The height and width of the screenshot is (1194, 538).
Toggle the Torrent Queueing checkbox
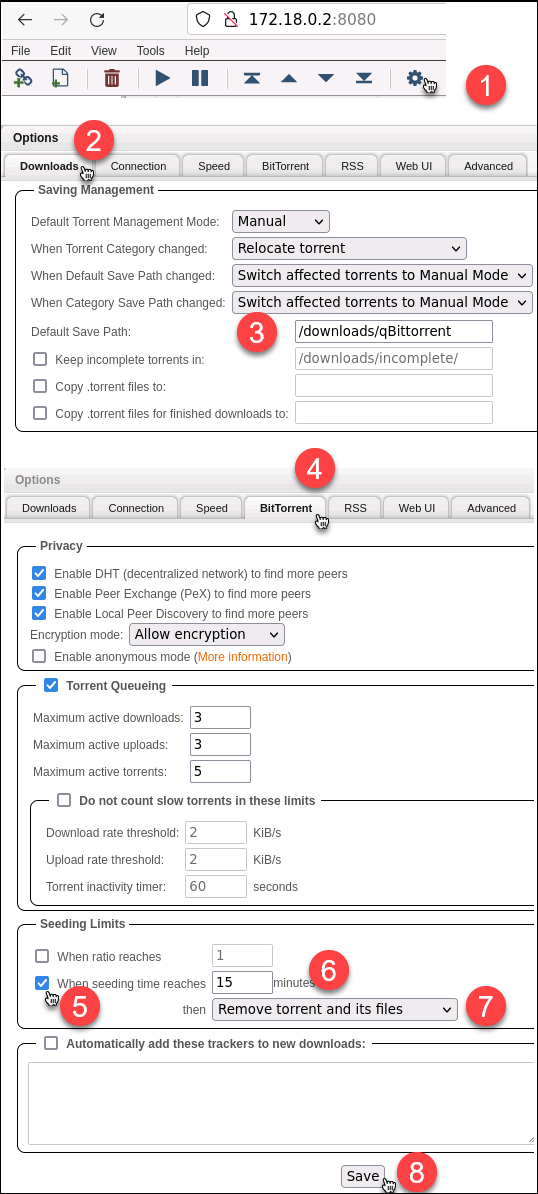[x=51, y=685]
